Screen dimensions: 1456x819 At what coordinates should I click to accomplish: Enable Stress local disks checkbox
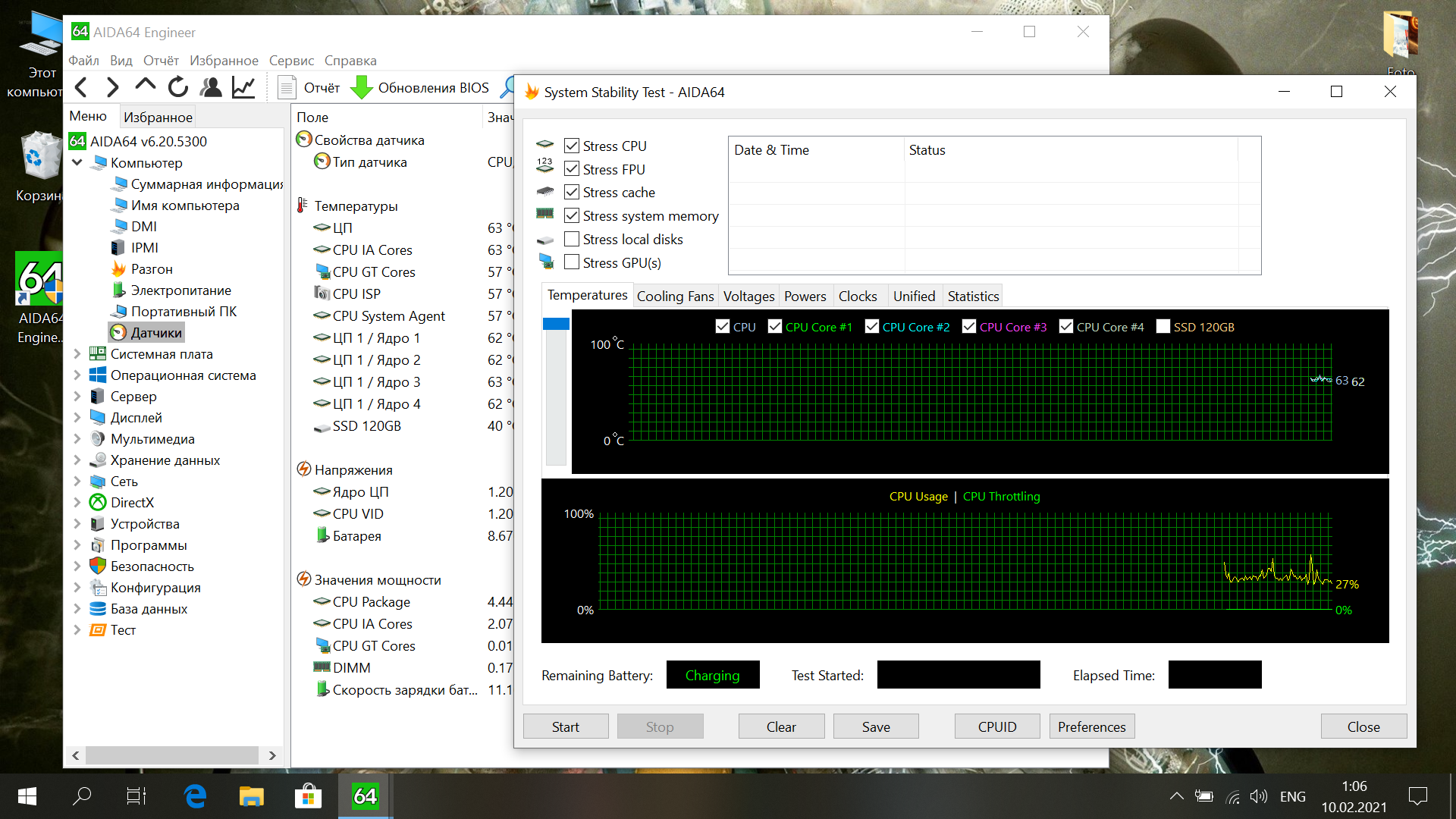pos(572,240)
